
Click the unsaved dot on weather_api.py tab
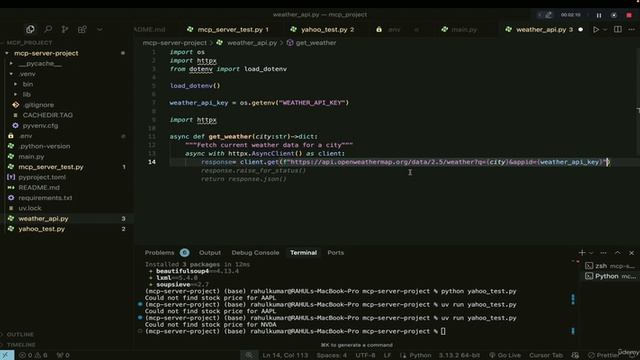(580, 29)
